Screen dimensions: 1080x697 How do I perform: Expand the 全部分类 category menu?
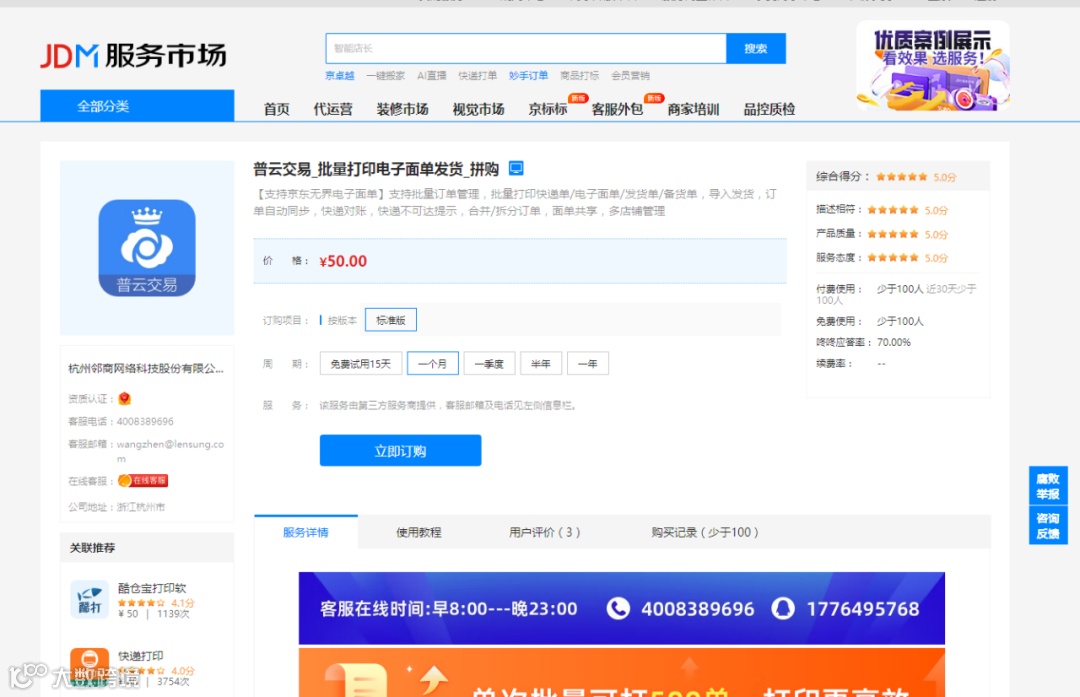(137, 106)
